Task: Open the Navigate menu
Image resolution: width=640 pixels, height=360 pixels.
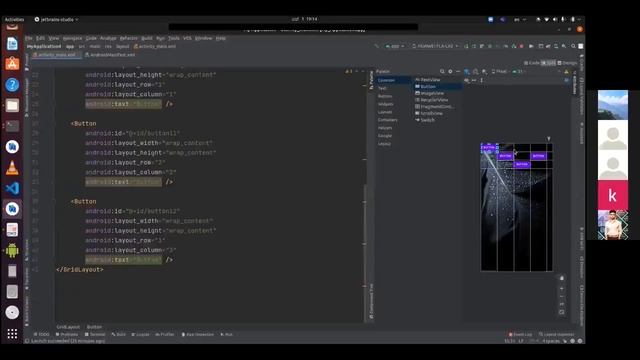Action: tap(73, 38)
